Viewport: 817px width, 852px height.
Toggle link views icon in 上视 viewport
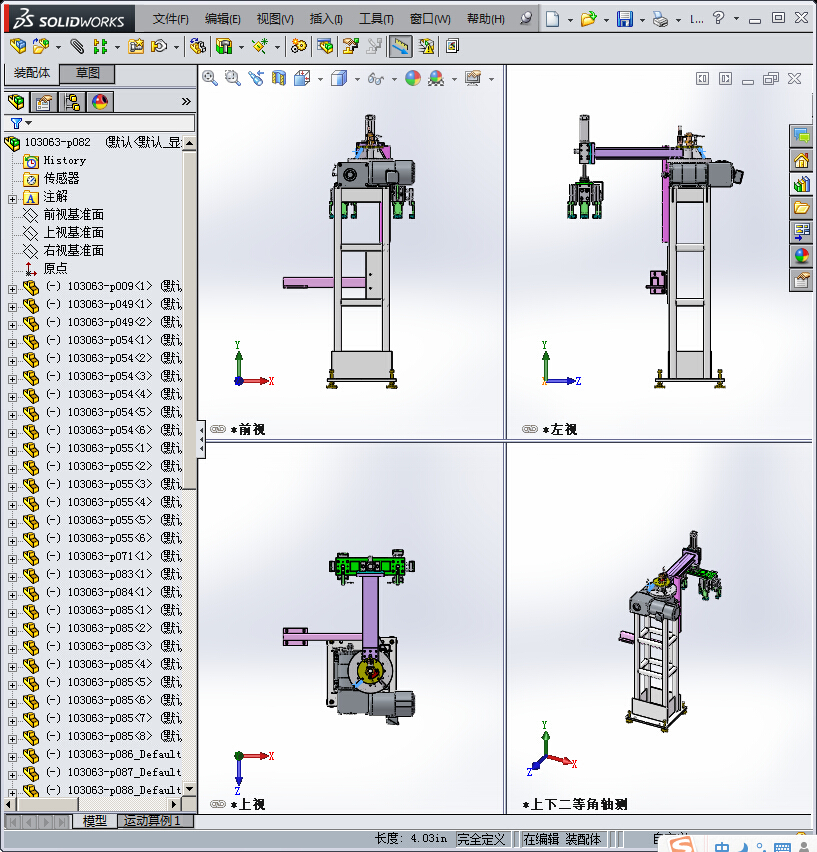coord(218,804)
